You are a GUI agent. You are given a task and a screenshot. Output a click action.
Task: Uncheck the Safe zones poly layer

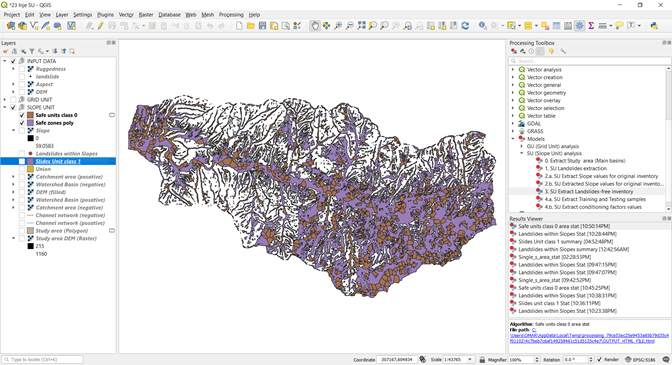click(22, 123)
